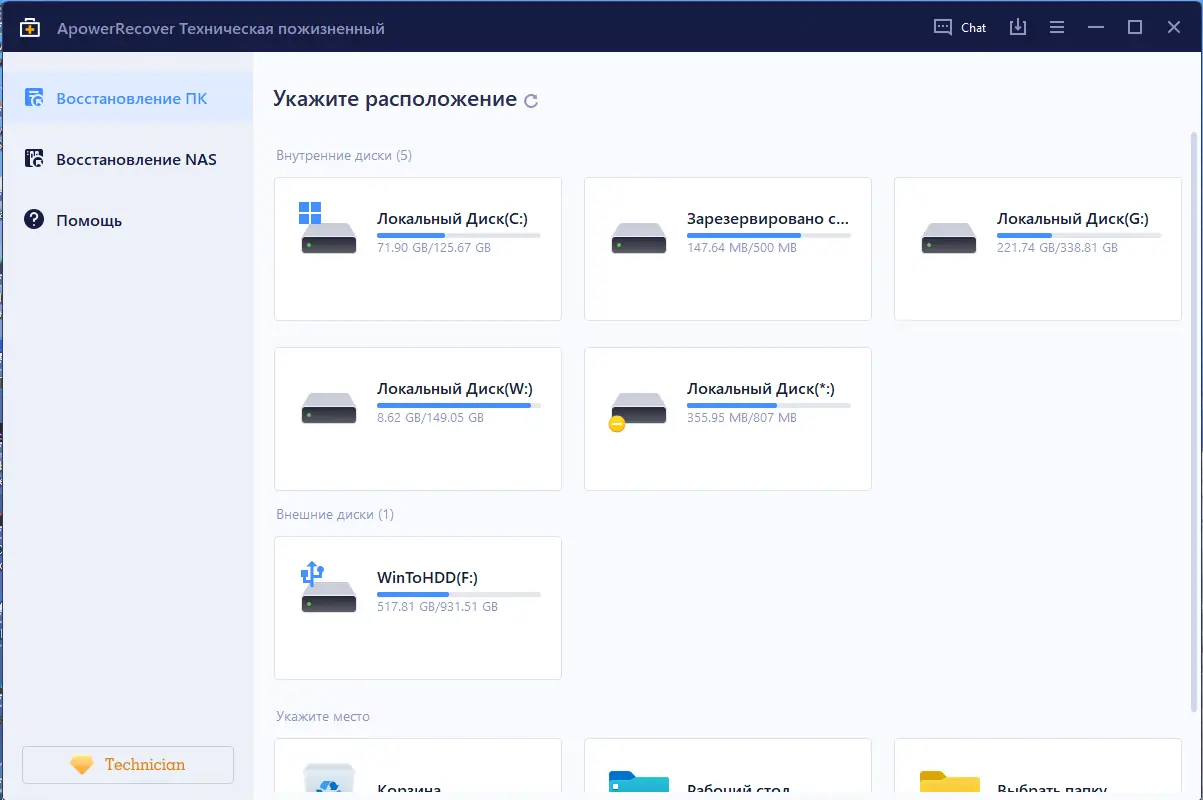This screenshot has width=1203, height=800.
Task: Choose the Зарезервировано системой partition card
Action: click(x=727, y=249)
